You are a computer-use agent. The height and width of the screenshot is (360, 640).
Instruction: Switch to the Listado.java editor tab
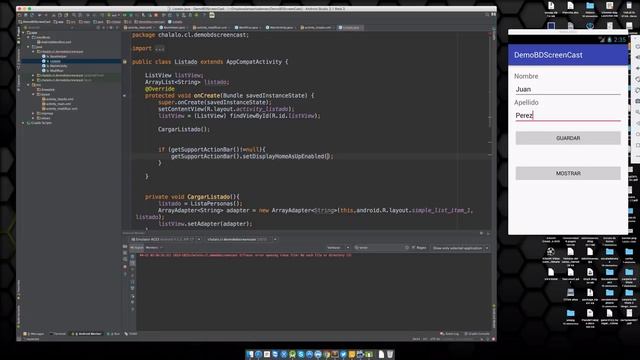tap(350, 28)
